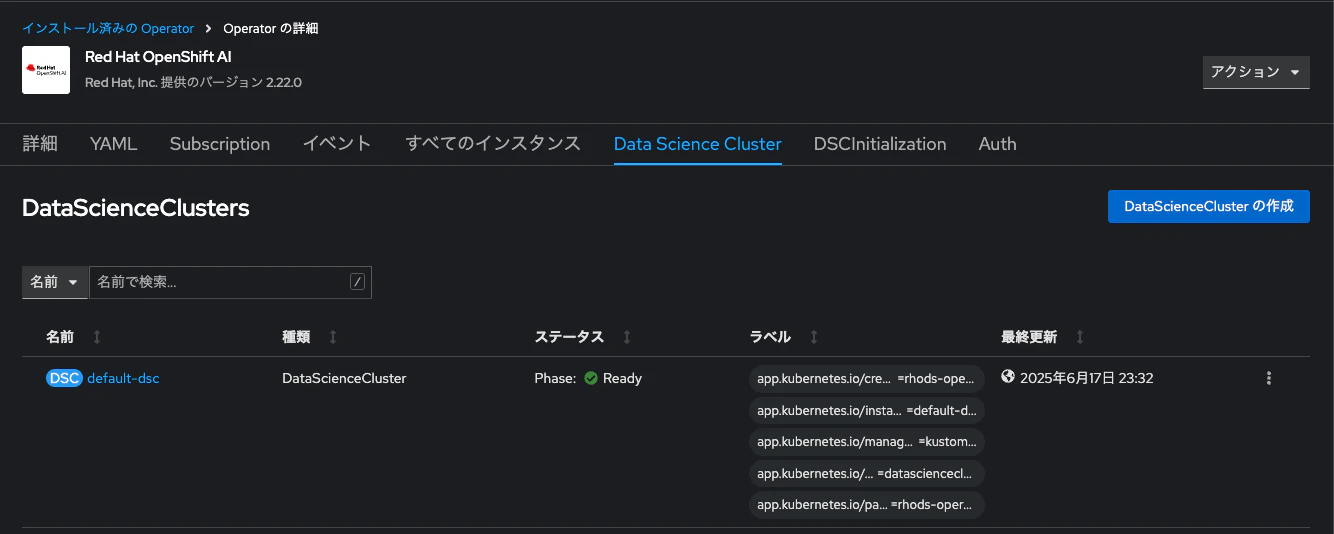Viewport: 1334px width, 534px height.
Task: Click the =datasciencecl… label chip
Action: (x=866, y=473)
